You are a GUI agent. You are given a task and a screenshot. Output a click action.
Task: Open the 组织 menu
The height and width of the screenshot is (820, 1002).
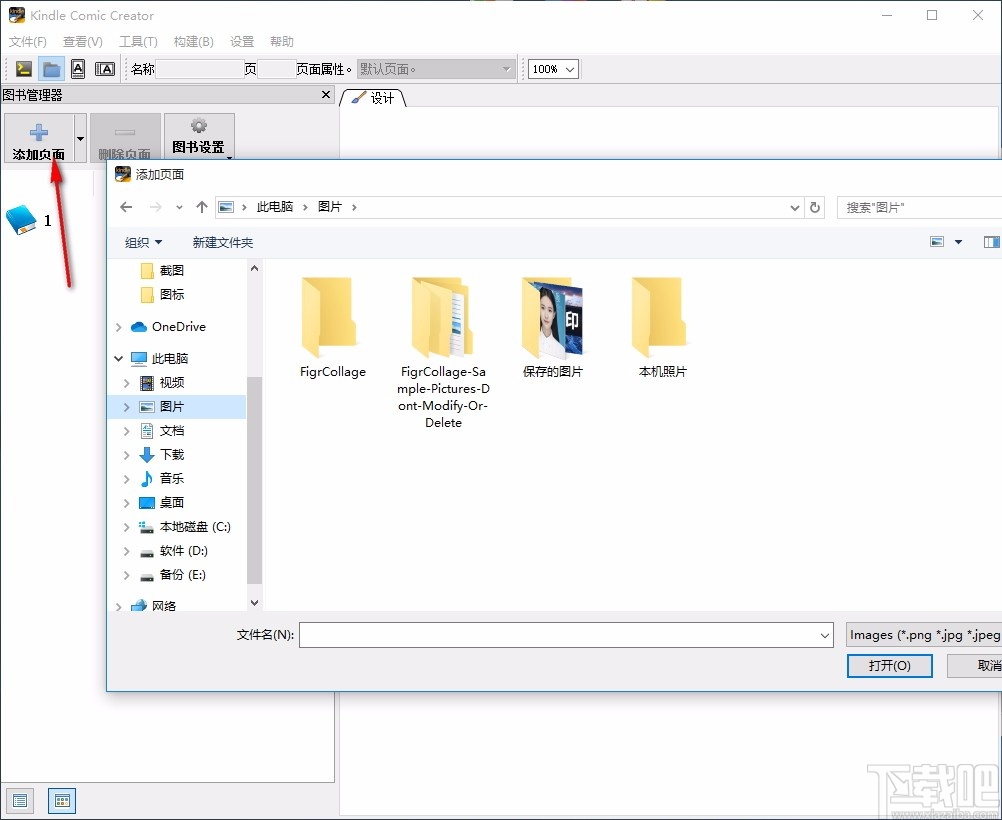click(x=143, y=242)
